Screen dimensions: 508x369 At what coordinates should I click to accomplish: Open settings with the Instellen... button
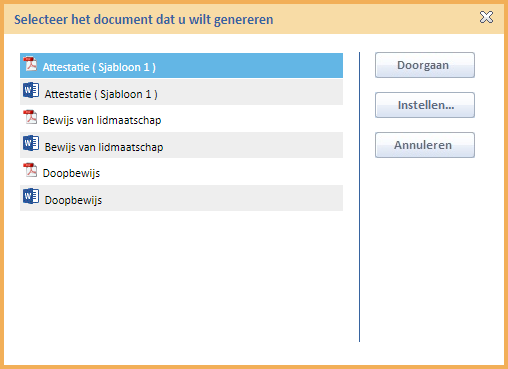tap(425, 105)
